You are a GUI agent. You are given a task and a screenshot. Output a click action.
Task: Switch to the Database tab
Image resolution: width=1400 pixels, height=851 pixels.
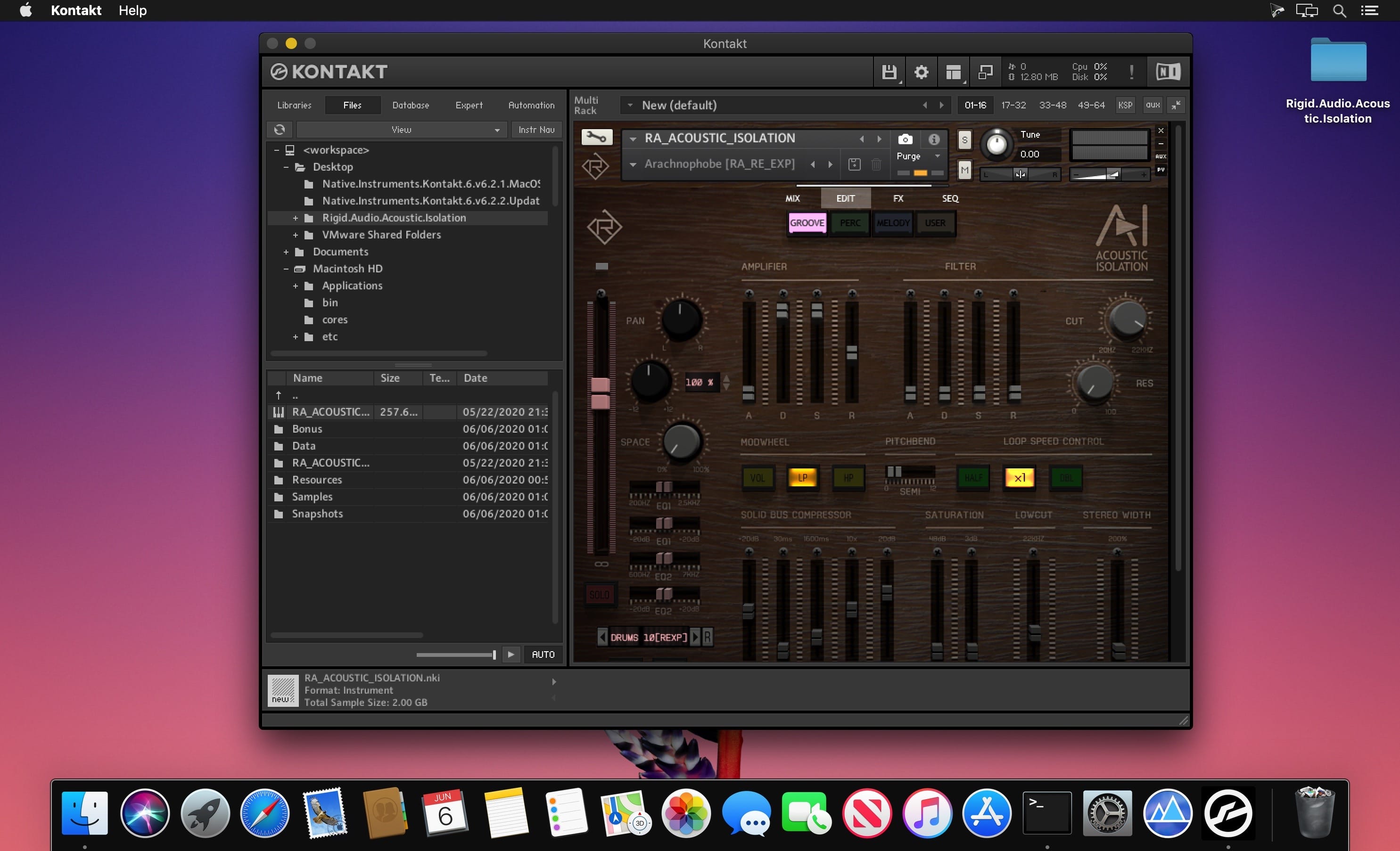(x=410, y=105)
